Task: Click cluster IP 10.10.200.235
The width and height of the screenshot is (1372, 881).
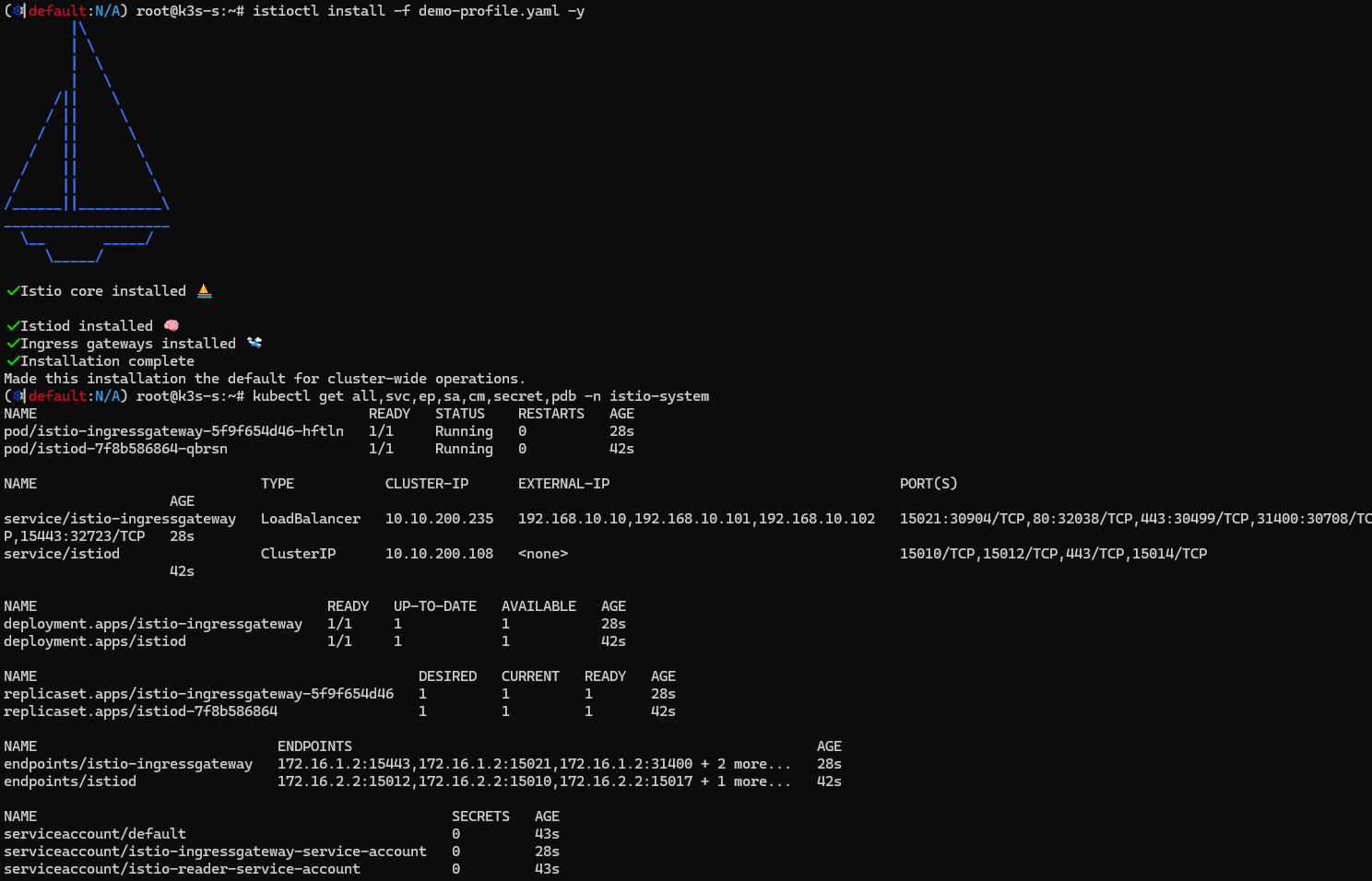Action: click(439, 519)
